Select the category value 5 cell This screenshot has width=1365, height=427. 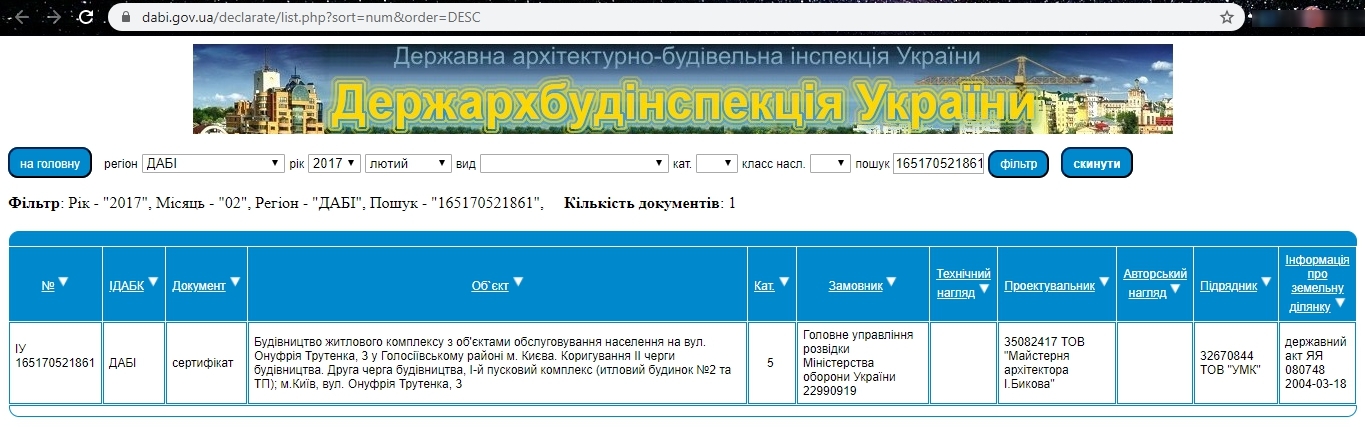coord(770,362)
